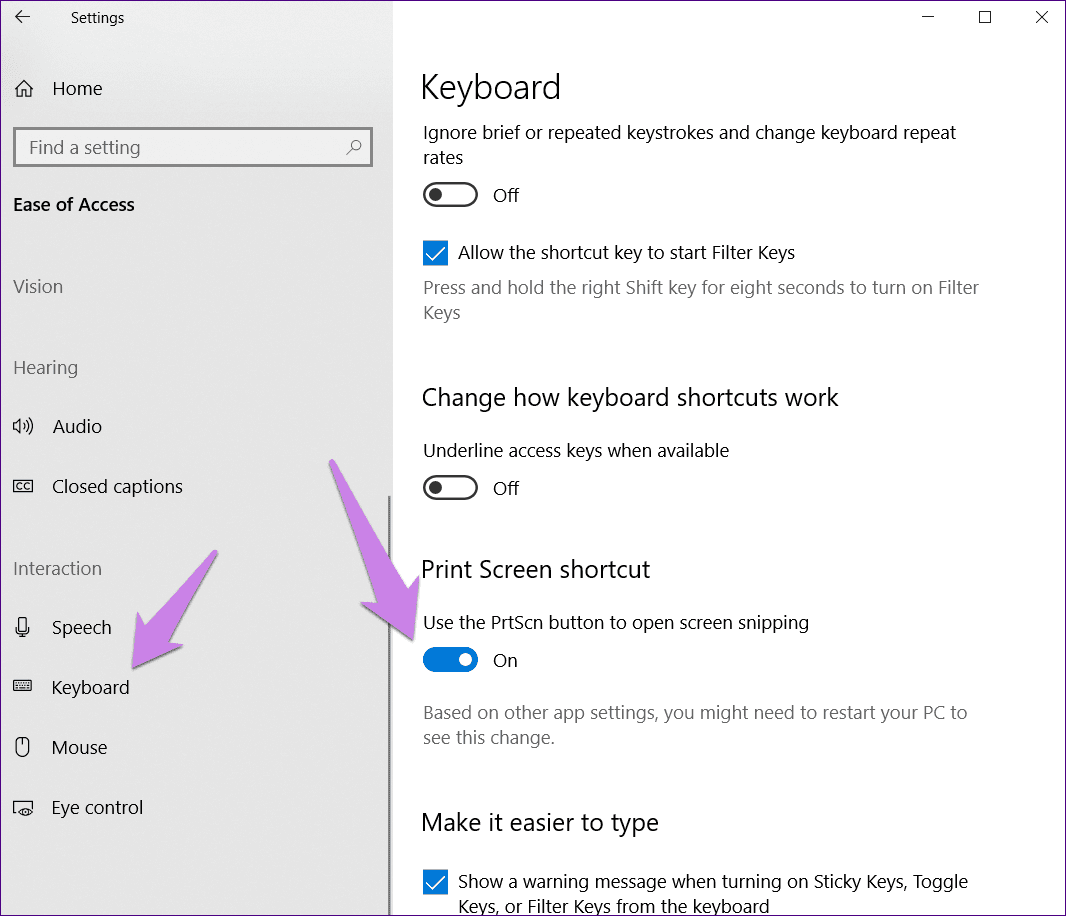Minimize the Settings window

pyautogui.click(x=928, y=17)
